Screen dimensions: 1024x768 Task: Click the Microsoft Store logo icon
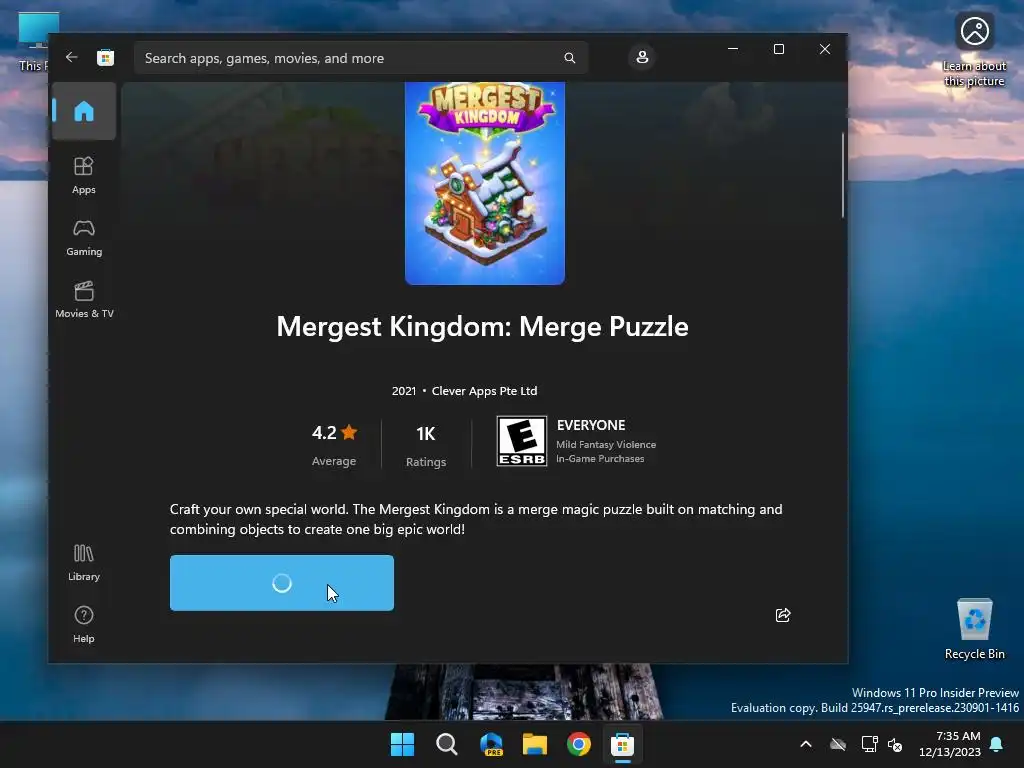coord(105,58)
